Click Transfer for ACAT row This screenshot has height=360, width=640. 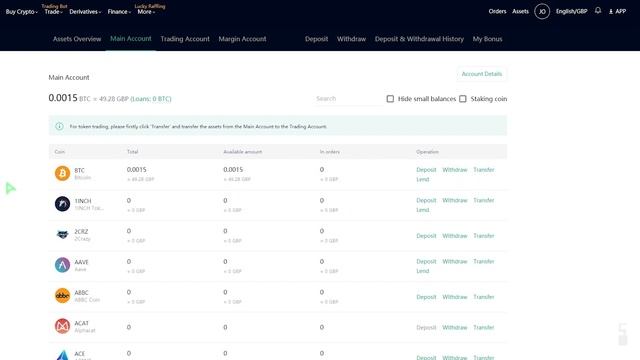[484, 327]
